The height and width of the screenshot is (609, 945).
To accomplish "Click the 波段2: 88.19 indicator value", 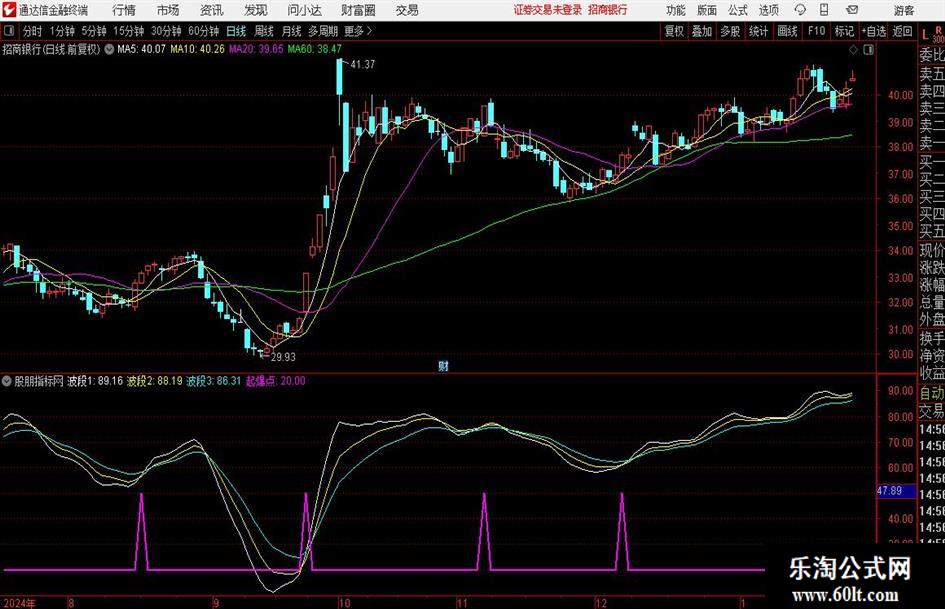I will [154, 381].
